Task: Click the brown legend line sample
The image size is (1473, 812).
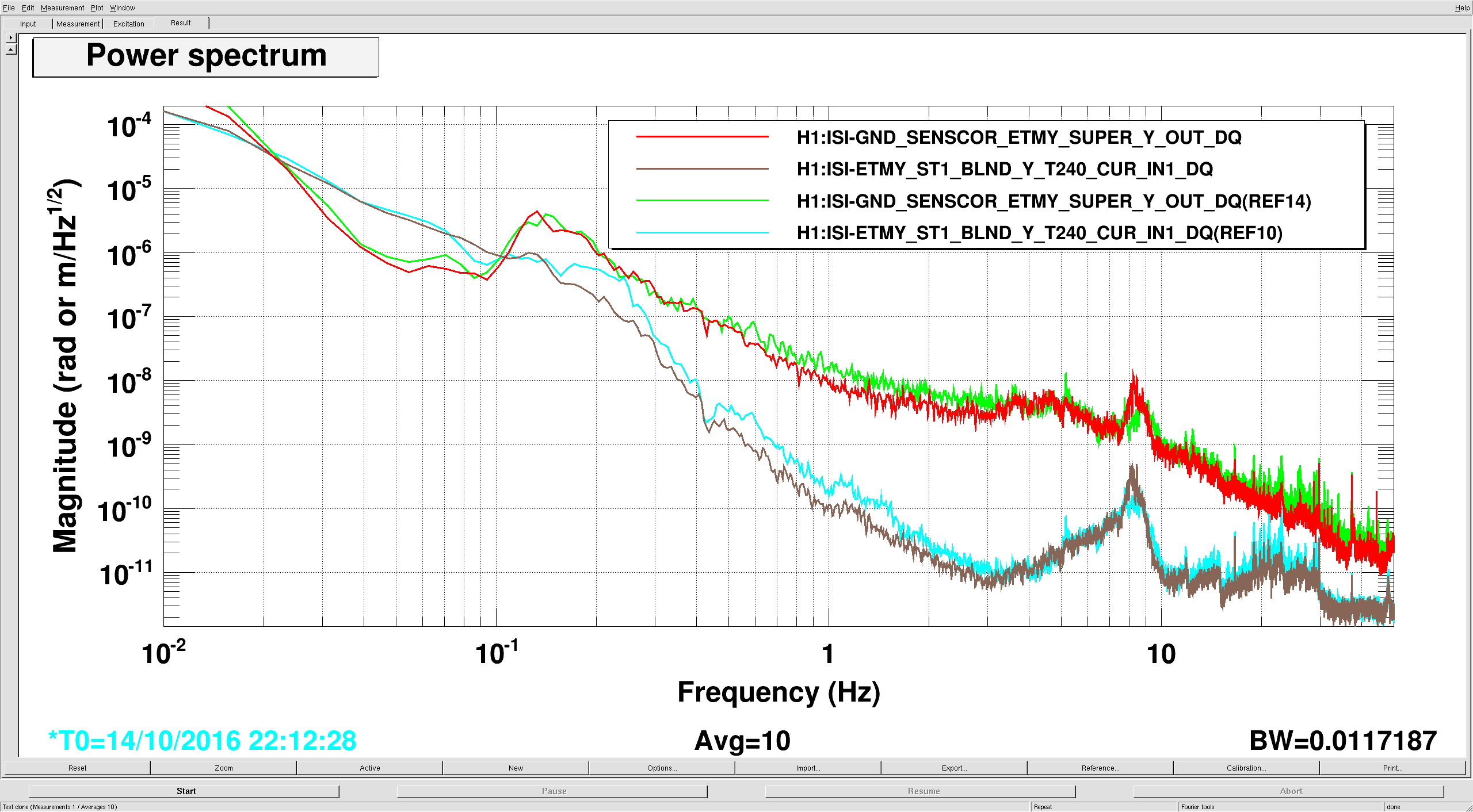Action: click(702, 169)
